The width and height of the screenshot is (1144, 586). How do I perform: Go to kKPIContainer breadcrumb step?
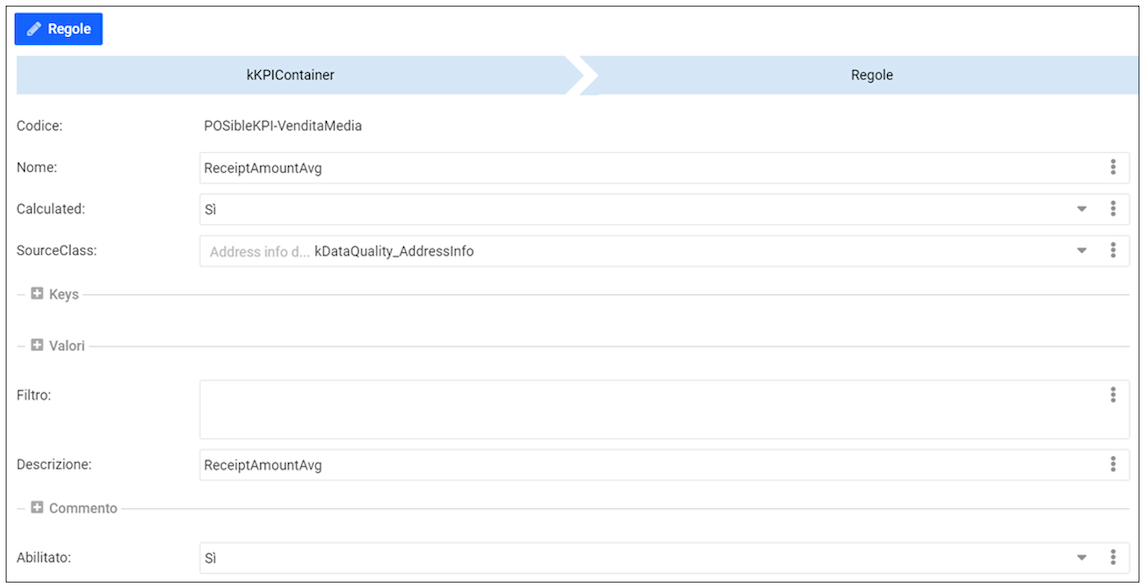pos(290,75)
